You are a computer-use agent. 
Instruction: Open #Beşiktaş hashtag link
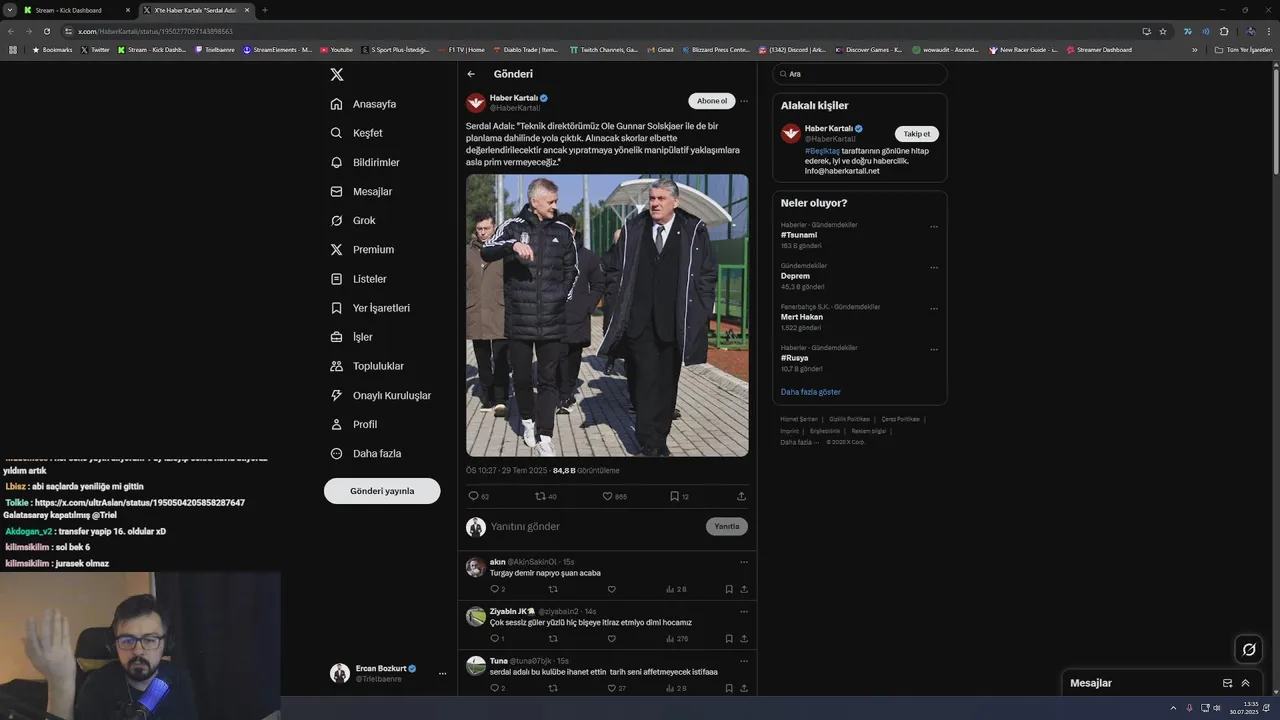click(x=822, y=151)
